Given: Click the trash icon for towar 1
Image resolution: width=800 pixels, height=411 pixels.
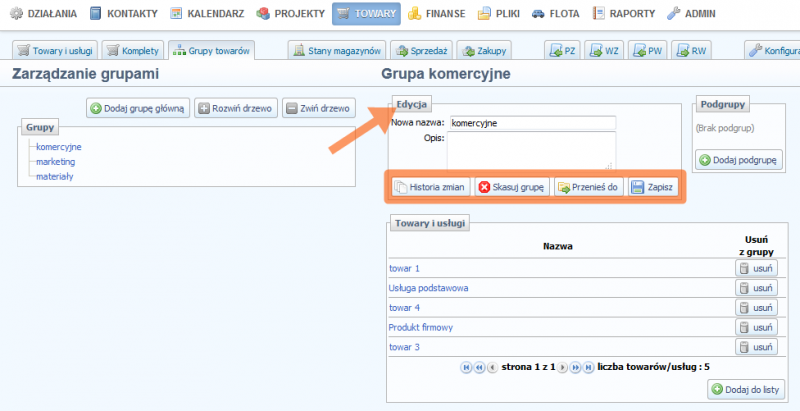Looking at the screenshot, I should (744, 268).
